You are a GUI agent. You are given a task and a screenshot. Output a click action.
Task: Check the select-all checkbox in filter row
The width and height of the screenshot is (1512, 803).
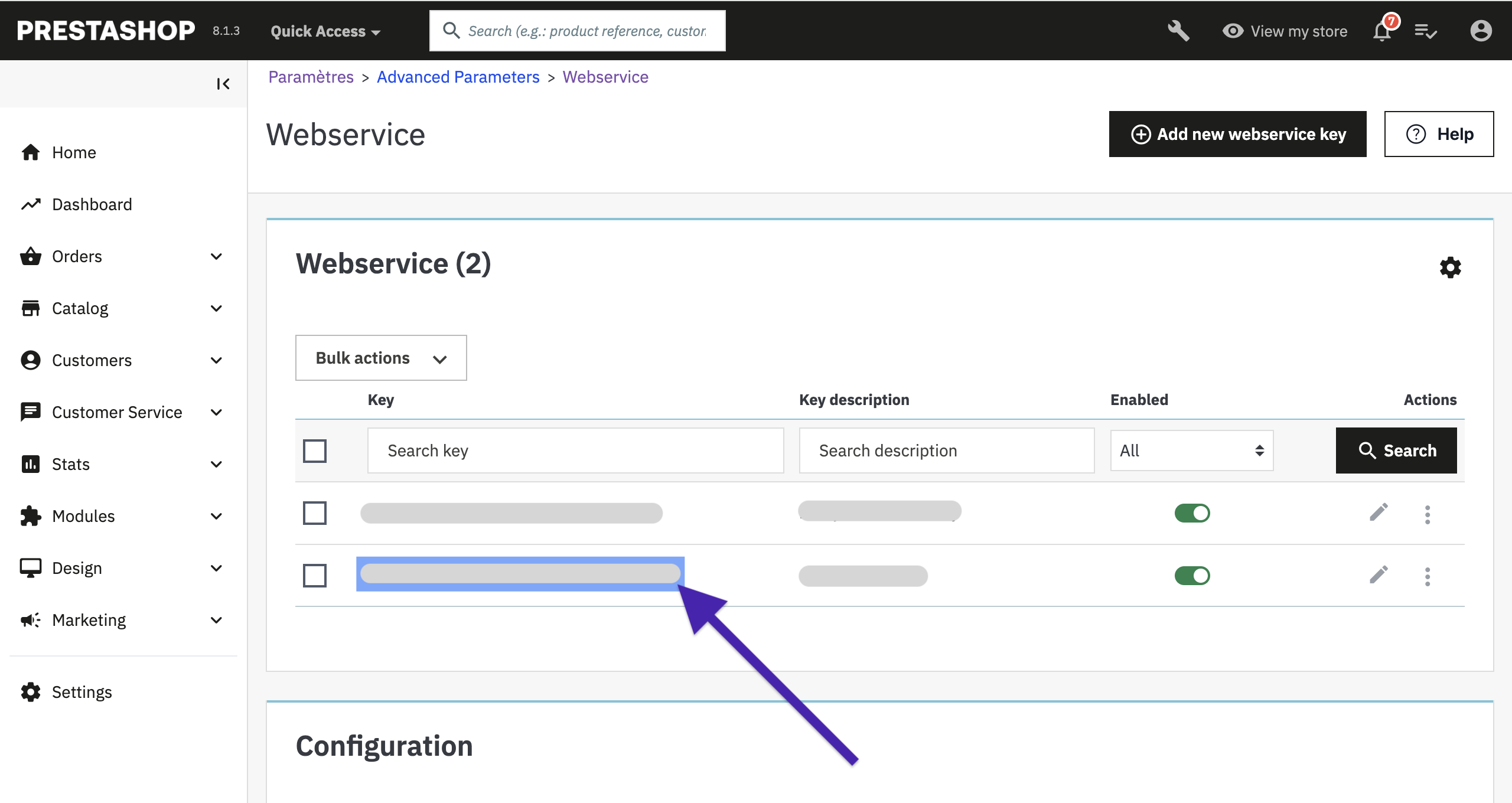point(315,451)
